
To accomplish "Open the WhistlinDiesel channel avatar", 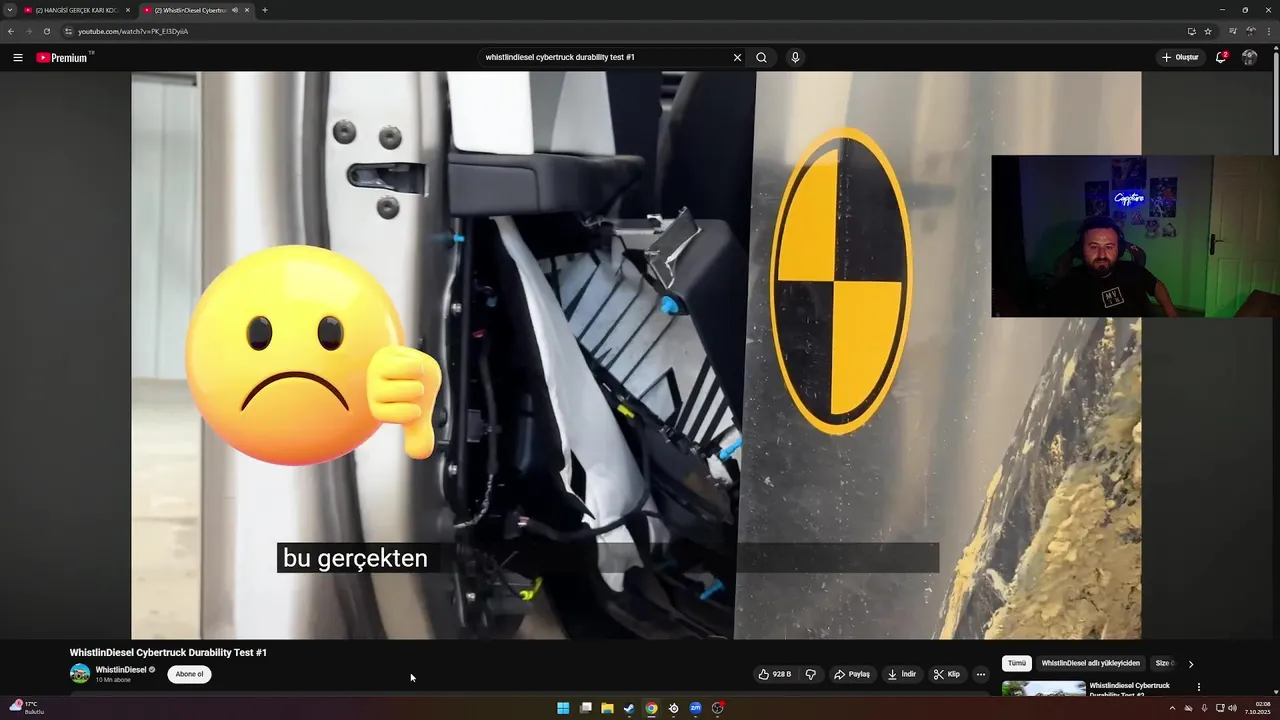I will tap(80, 674).
